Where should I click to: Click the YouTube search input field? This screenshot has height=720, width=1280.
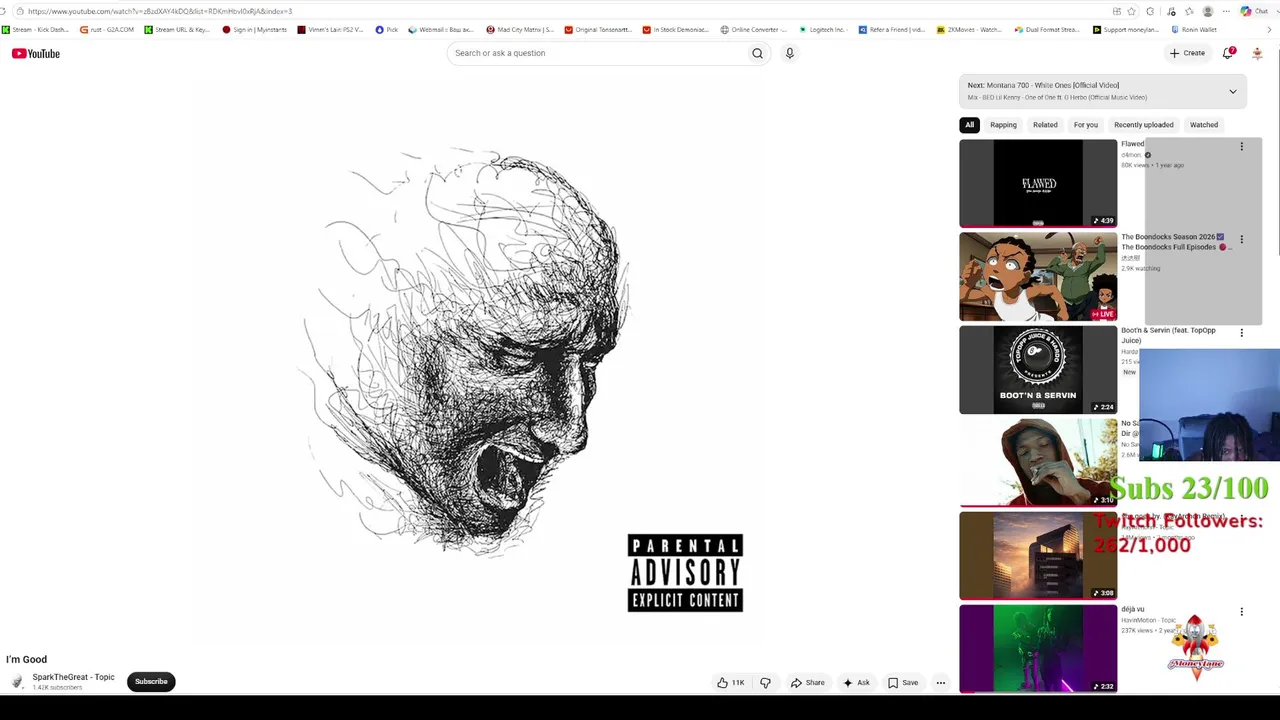tap(598, 53)
